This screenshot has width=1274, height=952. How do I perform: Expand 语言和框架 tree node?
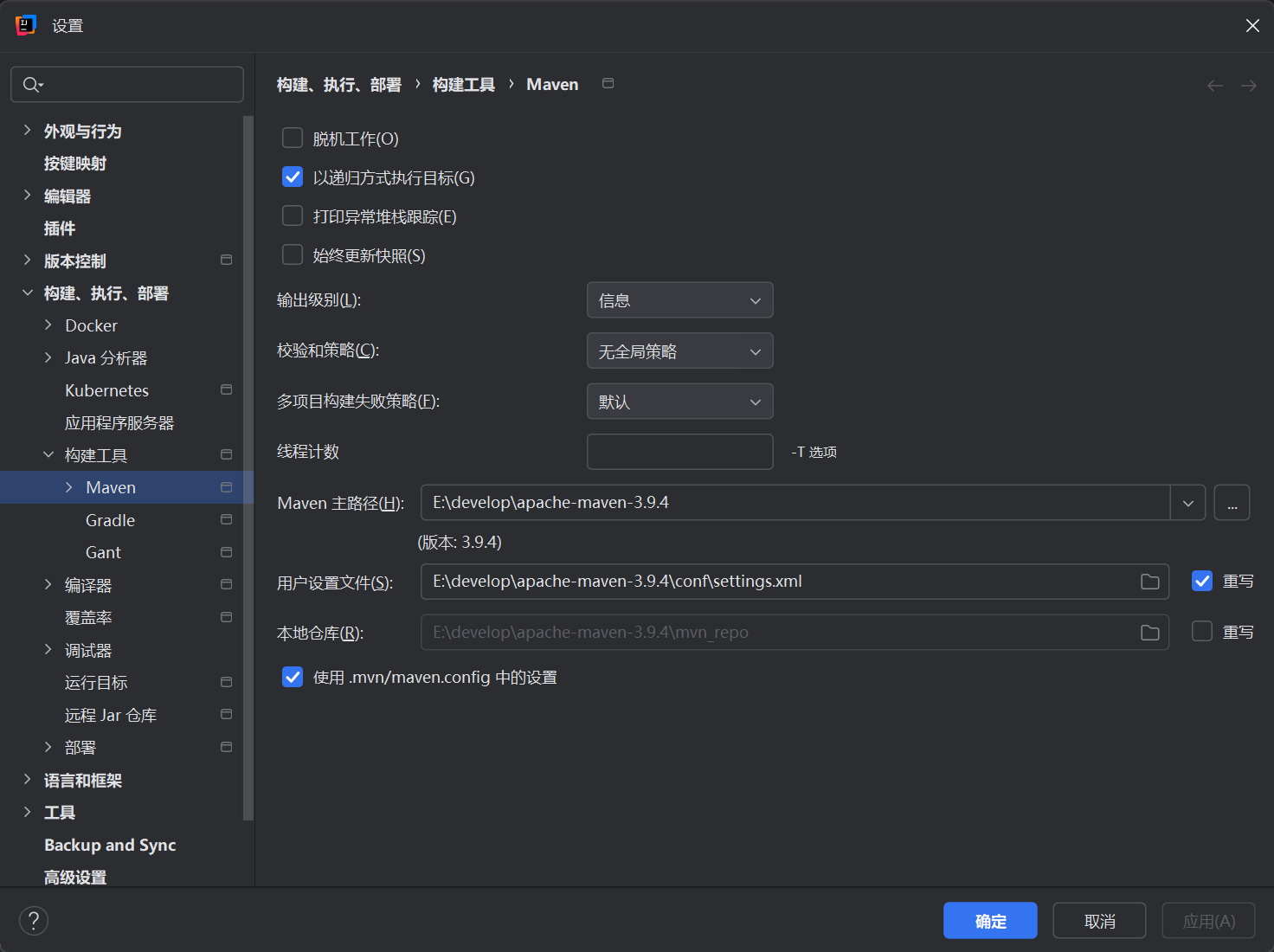(27, 780)
